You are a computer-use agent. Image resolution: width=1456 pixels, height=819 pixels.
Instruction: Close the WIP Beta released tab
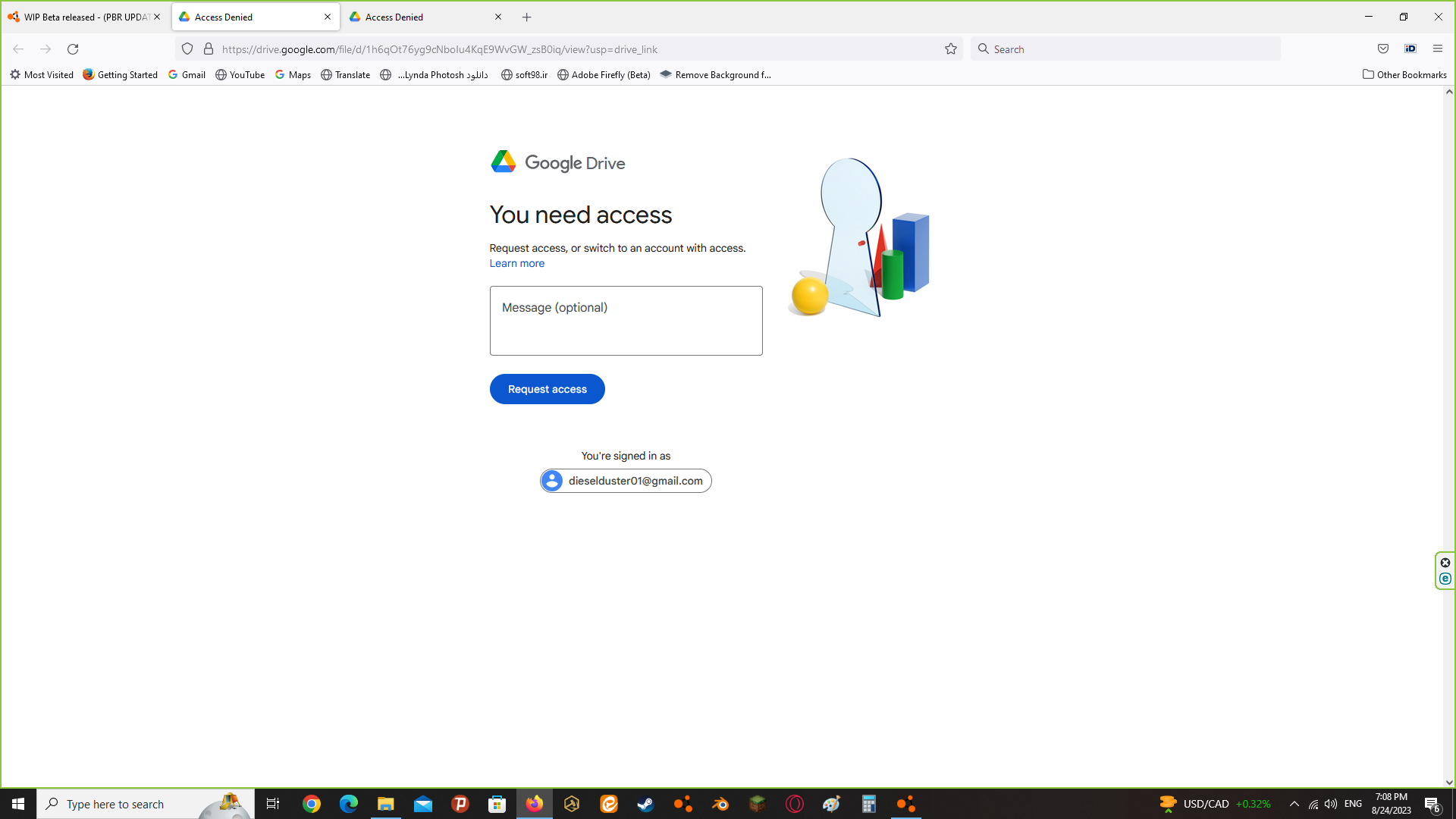coord(157,17)
